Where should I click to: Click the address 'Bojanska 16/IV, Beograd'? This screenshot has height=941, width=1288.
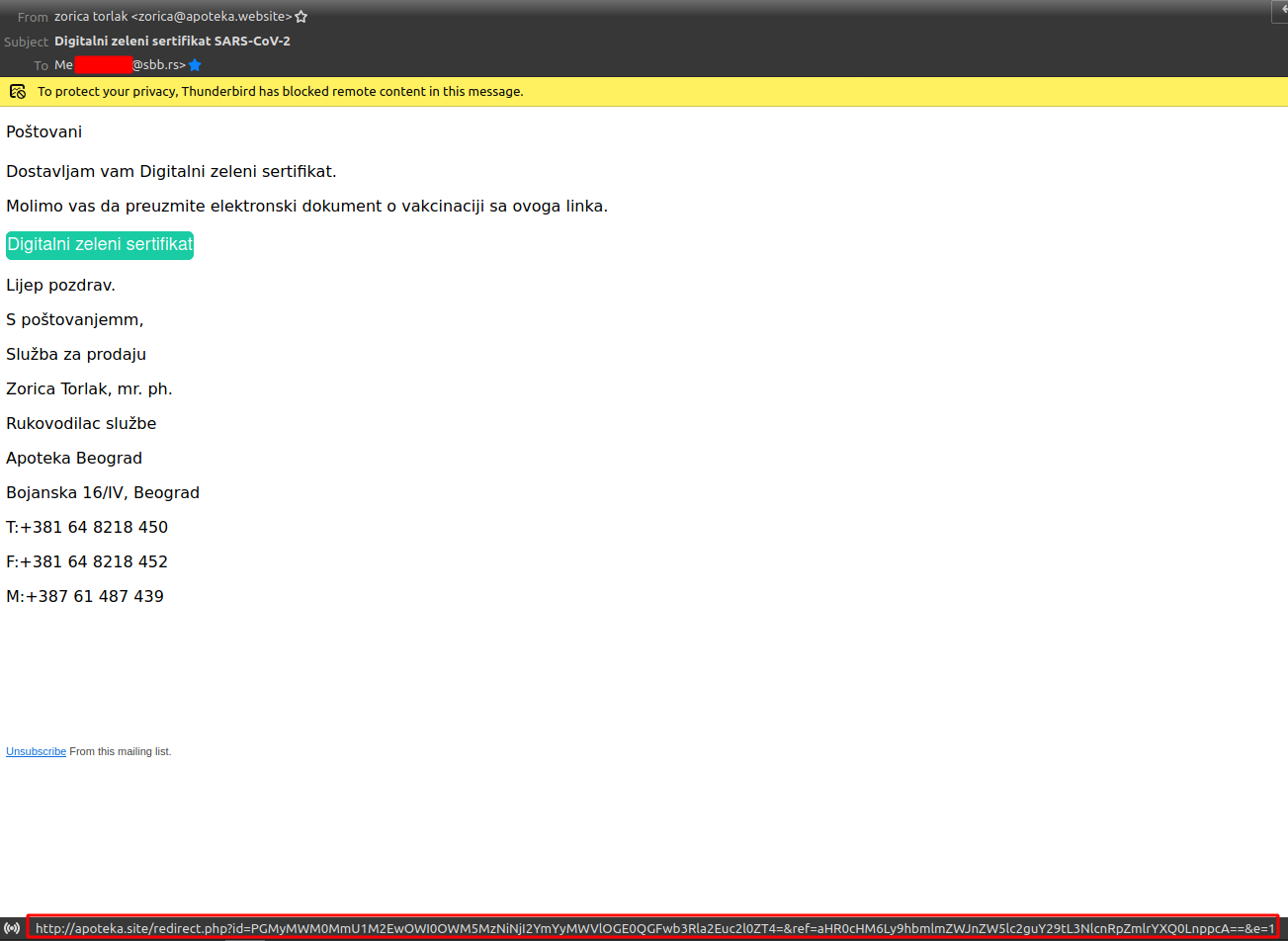[103, 493]
